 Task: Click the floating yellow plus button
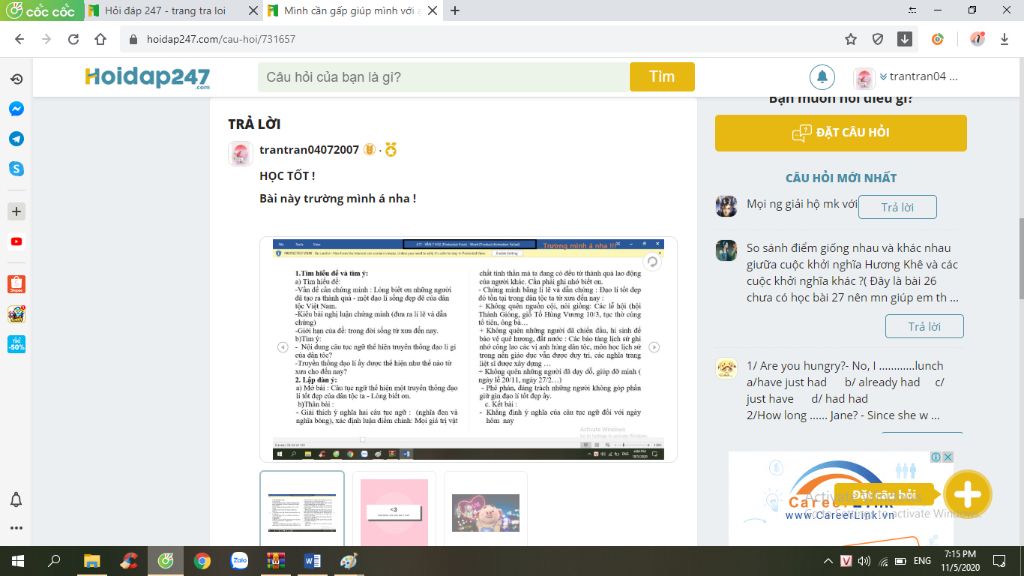point(967,494)
